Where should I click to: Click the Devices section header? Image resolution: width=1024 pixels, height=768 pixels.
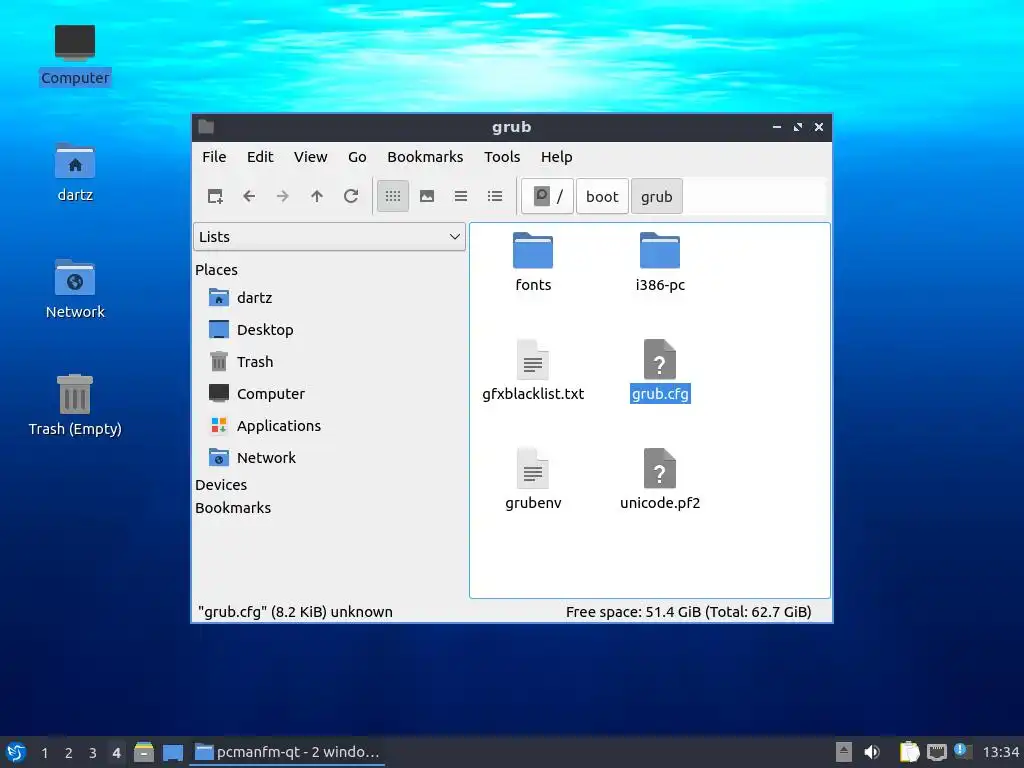221,485
